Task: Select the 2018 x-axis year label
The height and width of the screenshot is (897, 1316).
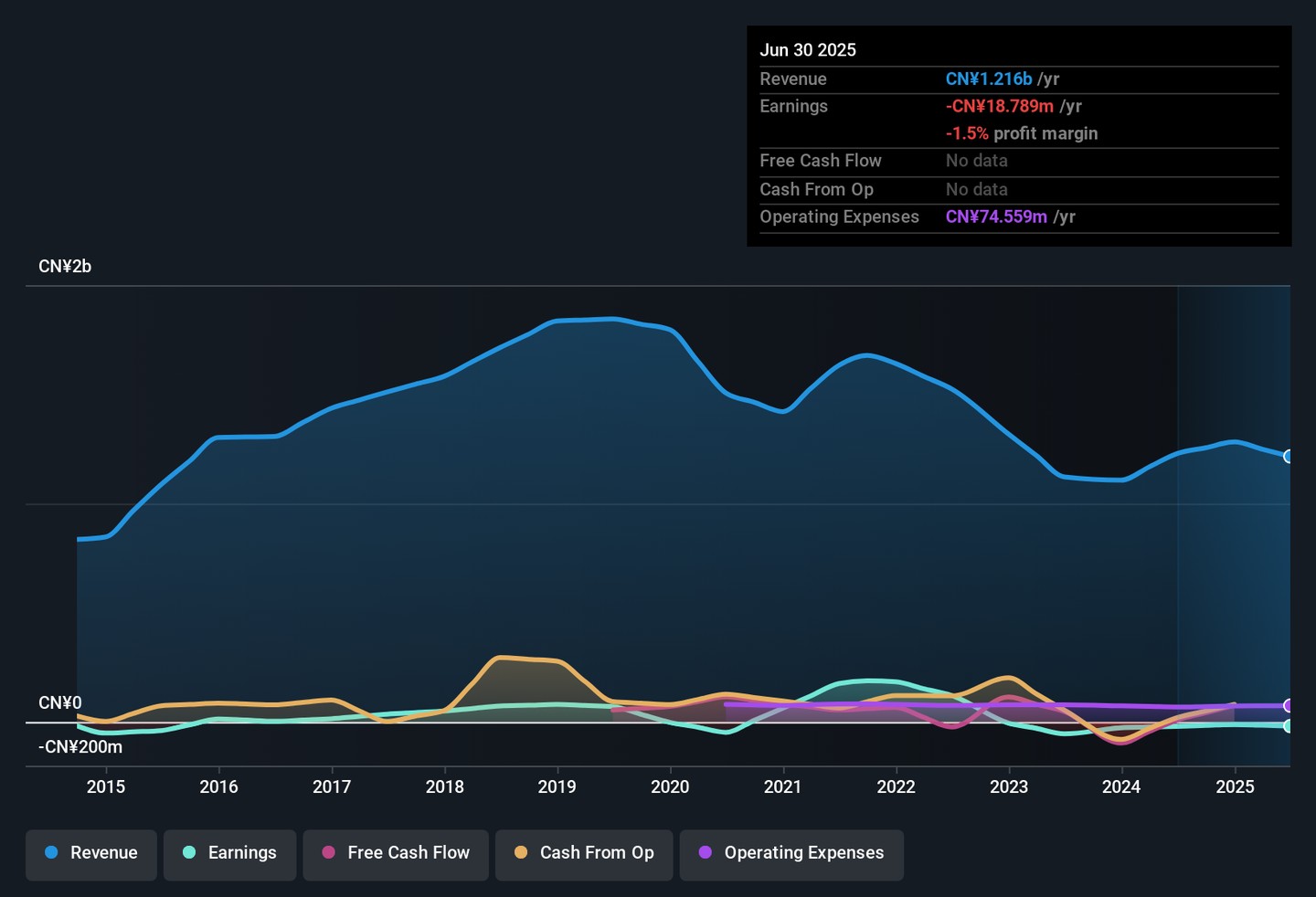Action: [x=444, y=787]
